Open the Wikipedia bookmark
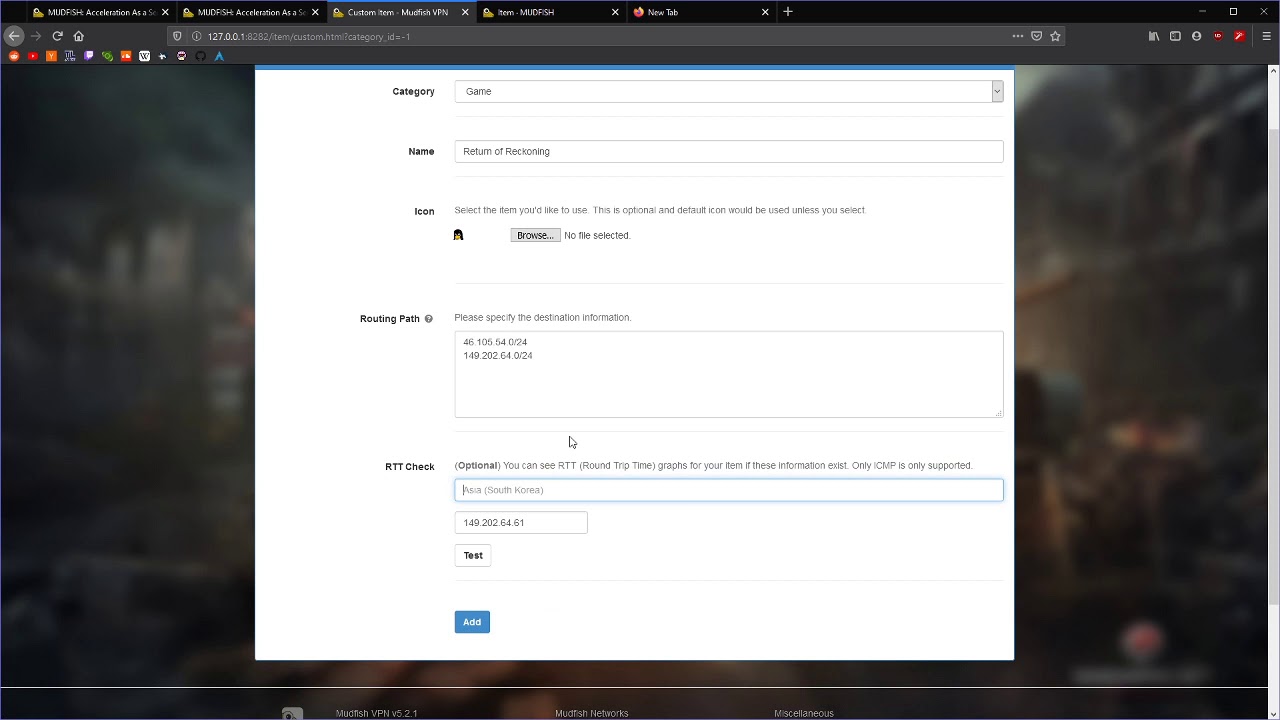 tap(144, 56)
